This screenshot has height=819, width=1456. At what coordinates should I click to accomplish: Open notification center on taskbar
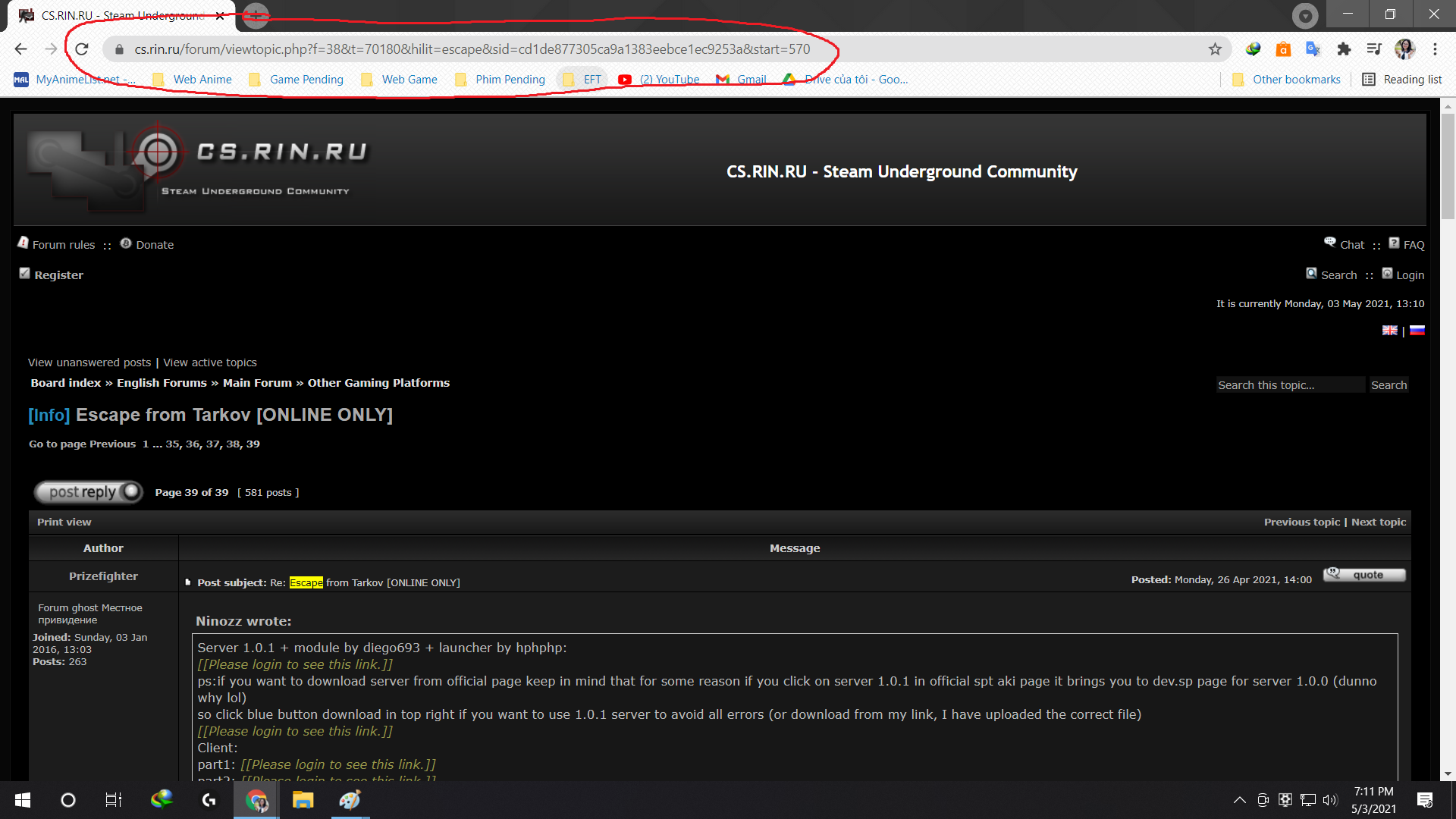point(1425,800)
